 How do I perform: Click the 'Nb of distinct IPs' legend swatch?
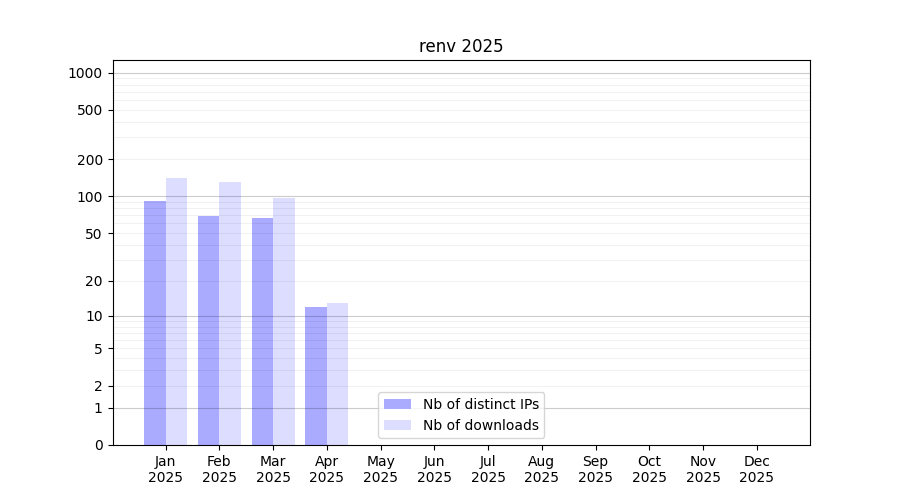397,404
